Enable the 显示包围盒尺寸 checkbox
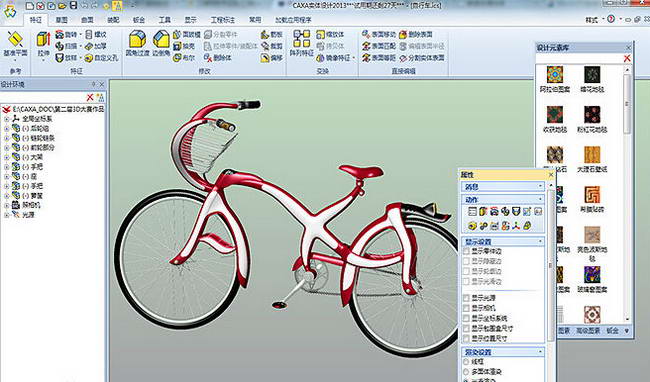 pyautogui.click(x=466, y=328)
